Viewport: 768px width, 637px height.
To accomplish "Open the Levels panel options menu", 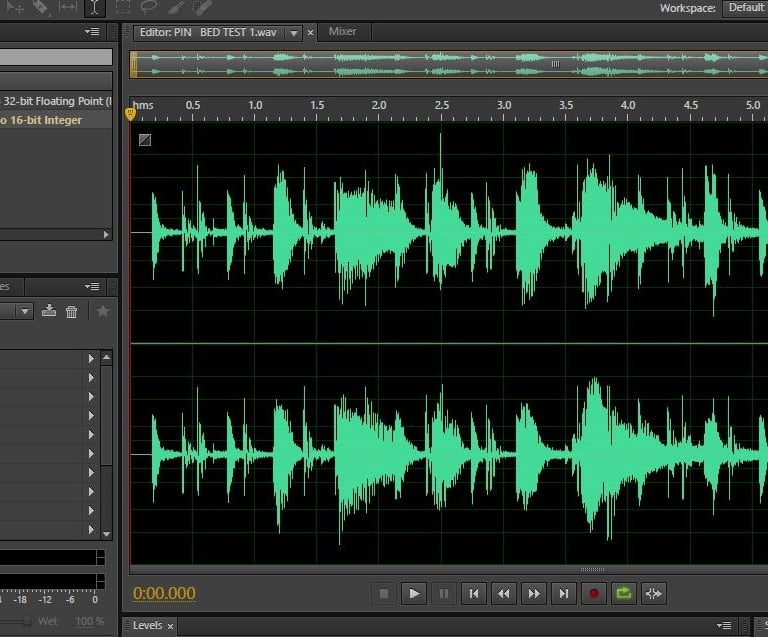I will tap(724, 625).
